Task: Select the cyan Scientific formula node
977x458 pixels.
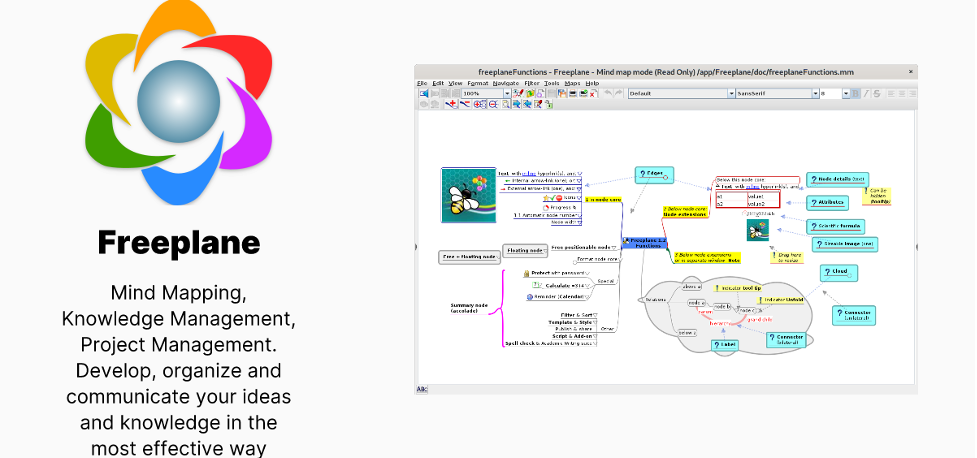Action: point(836,226)
